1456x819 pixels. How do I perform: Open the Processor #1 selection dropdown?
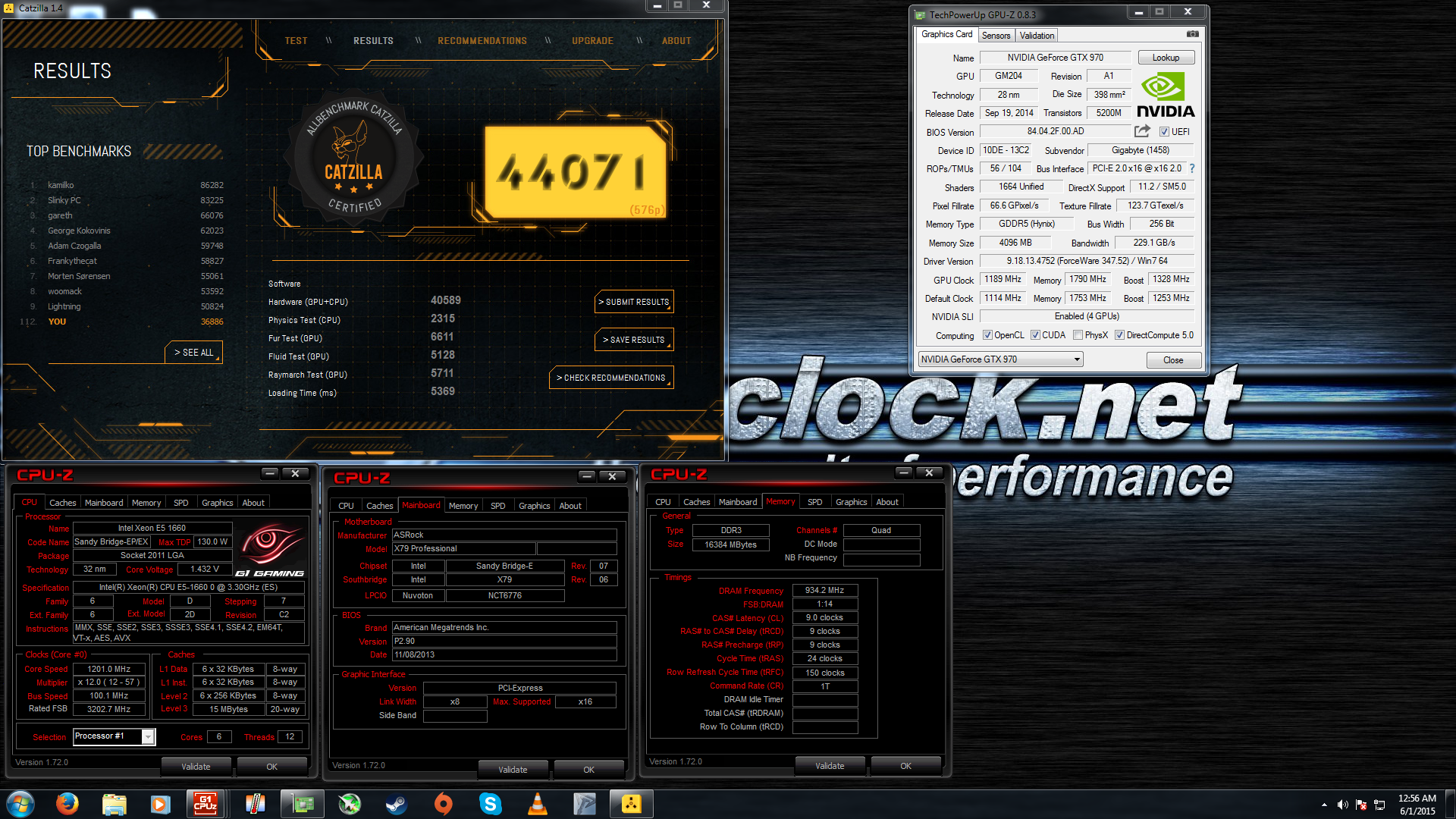pos(115,736)
